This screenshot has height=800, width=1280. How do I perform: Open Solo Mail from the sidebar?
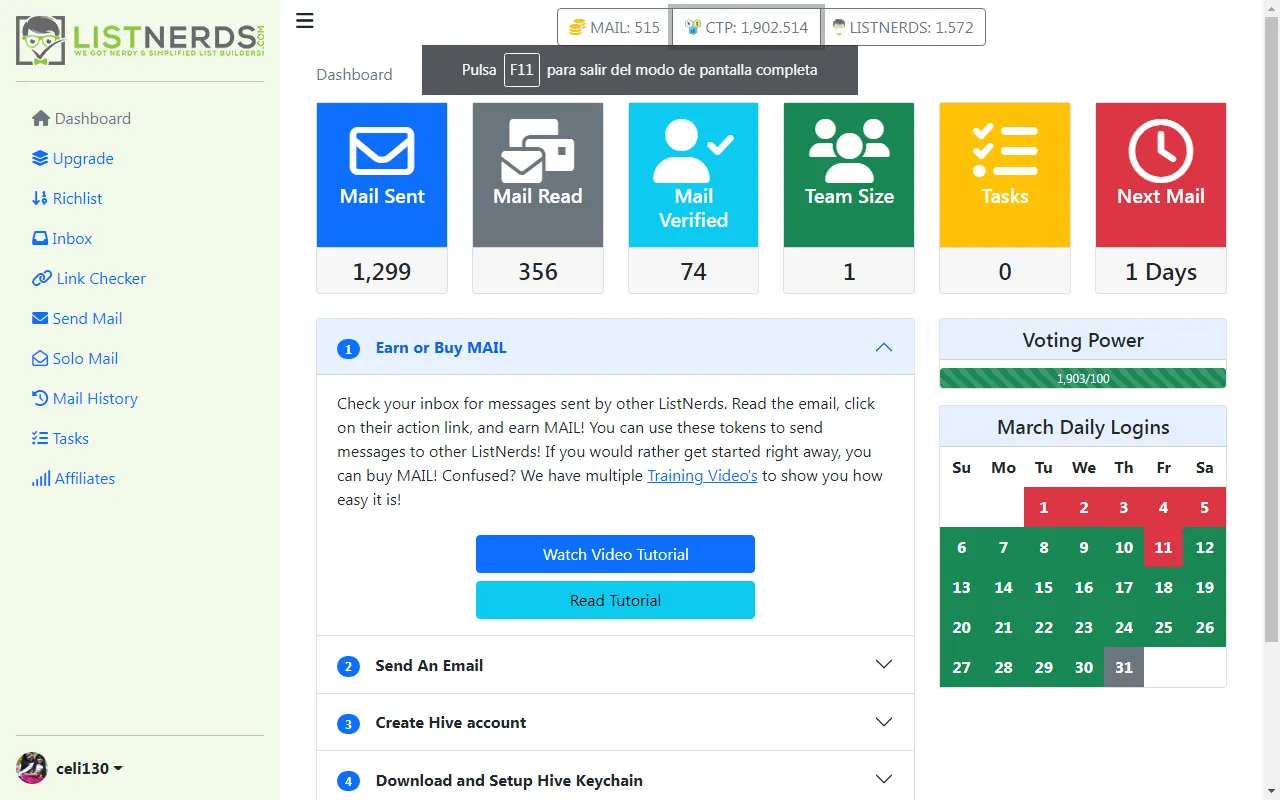[75, 358]
